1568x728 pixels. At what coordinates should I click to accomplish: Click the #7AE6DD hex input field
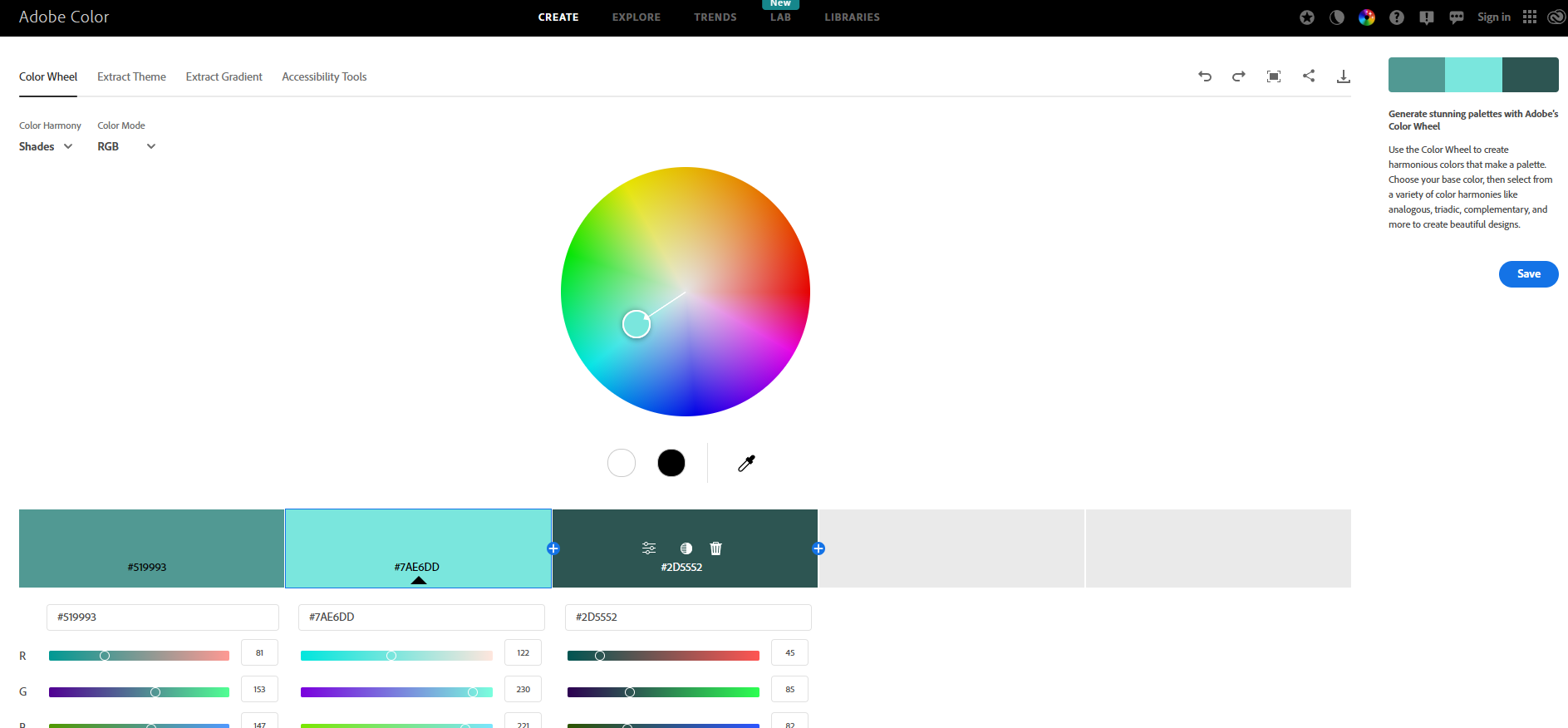coord(421,617)
